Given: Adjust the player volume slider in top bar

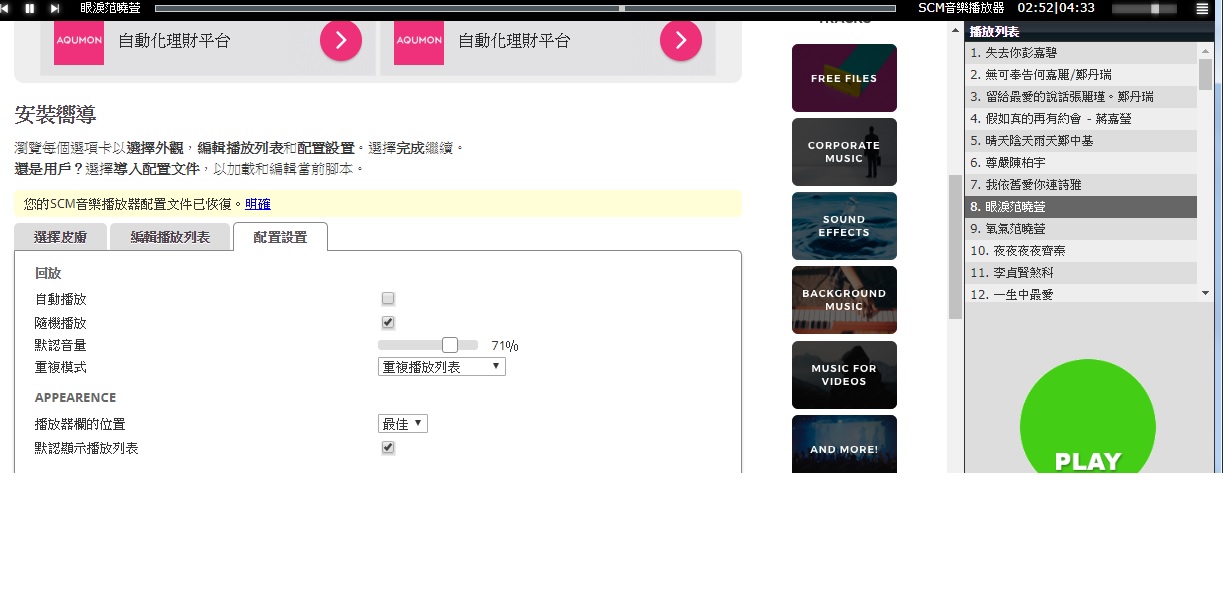Looking at the screenshot, I should point(1144,8).
